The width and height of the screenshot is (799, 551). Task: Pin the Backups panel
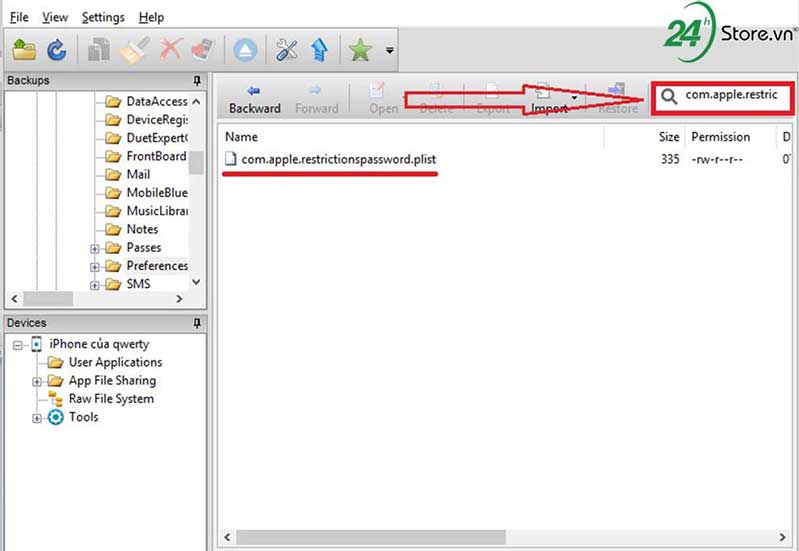tap(197, 81)
